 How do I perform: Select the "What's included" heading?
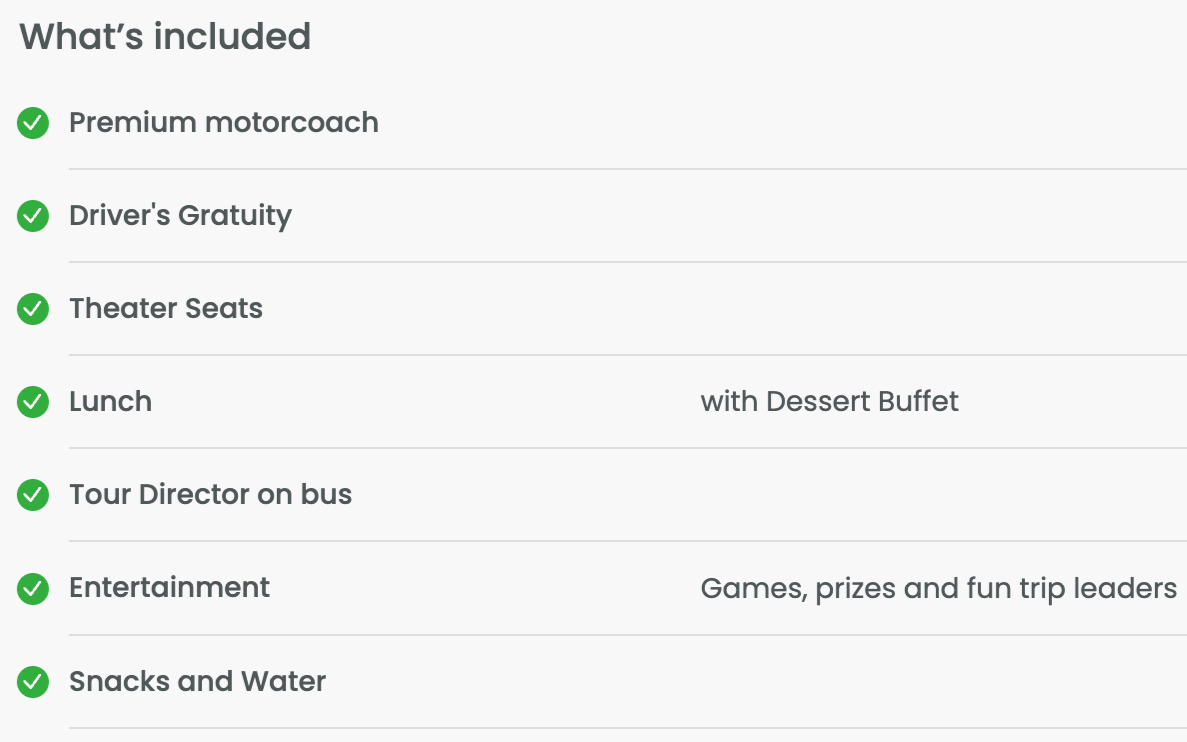[165, 37]
